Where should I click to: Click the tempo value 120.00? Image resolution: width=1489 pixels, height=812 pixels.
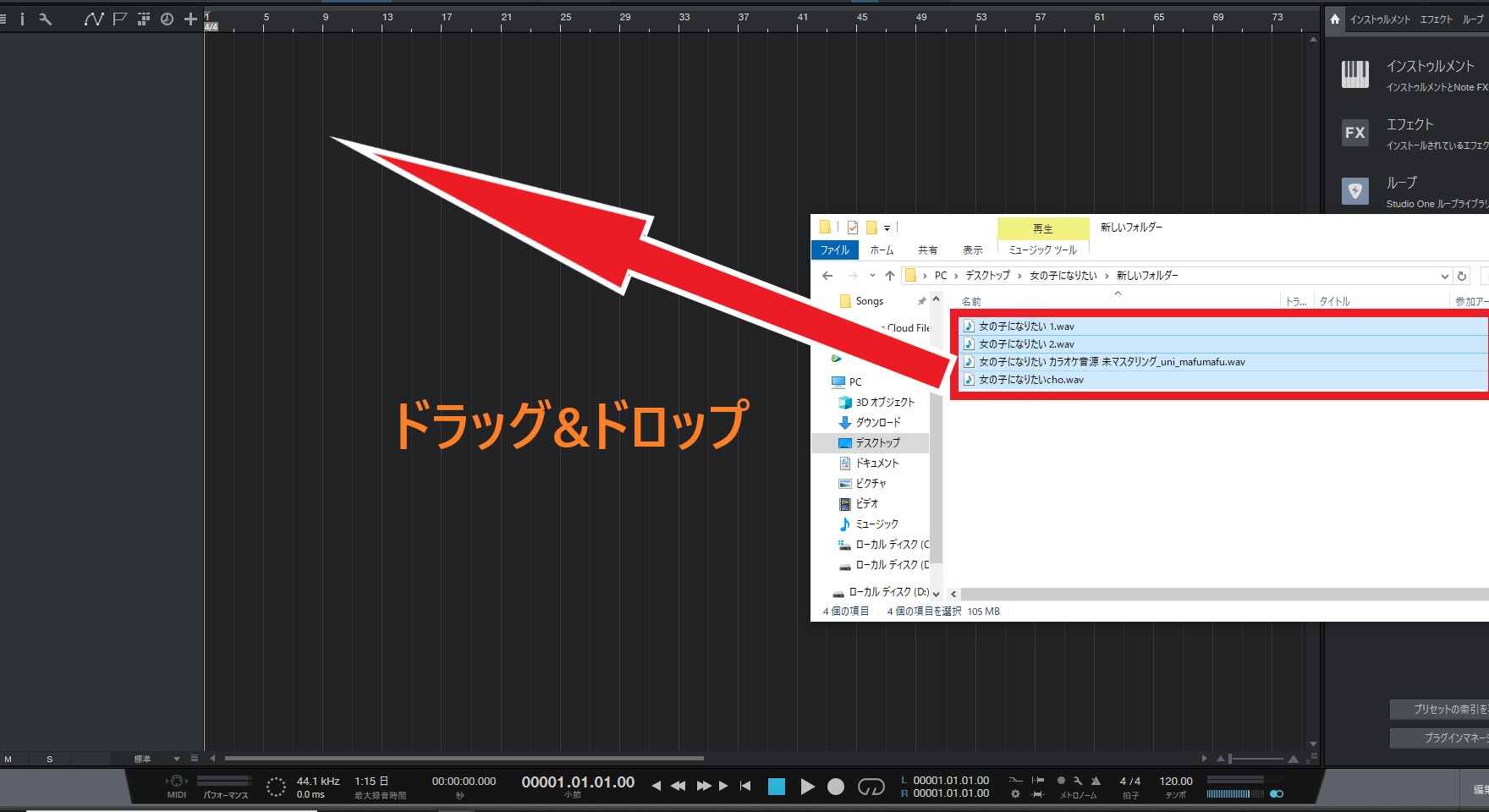pos(1176,782)
